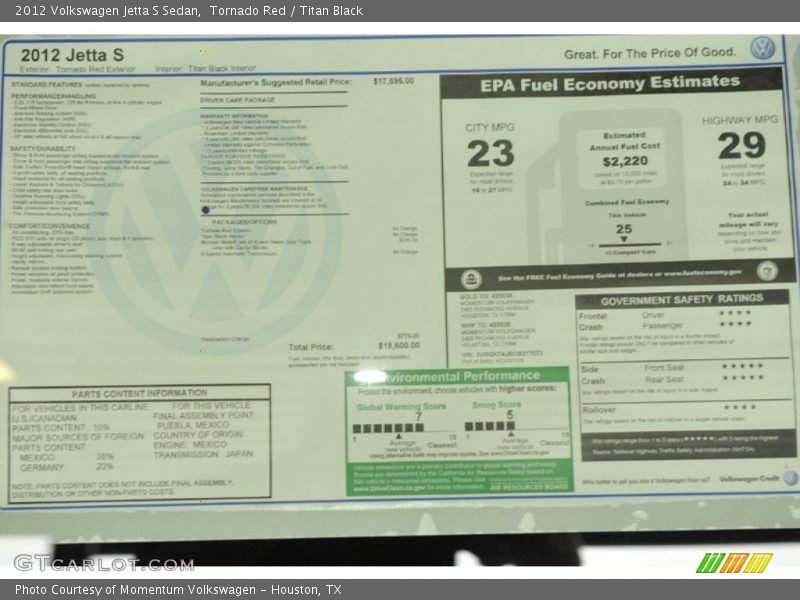Click the 'Great. For The Price Of Good.' slogan
The height and width of the screenshot is (600, 800).
(x=649, y=53)
